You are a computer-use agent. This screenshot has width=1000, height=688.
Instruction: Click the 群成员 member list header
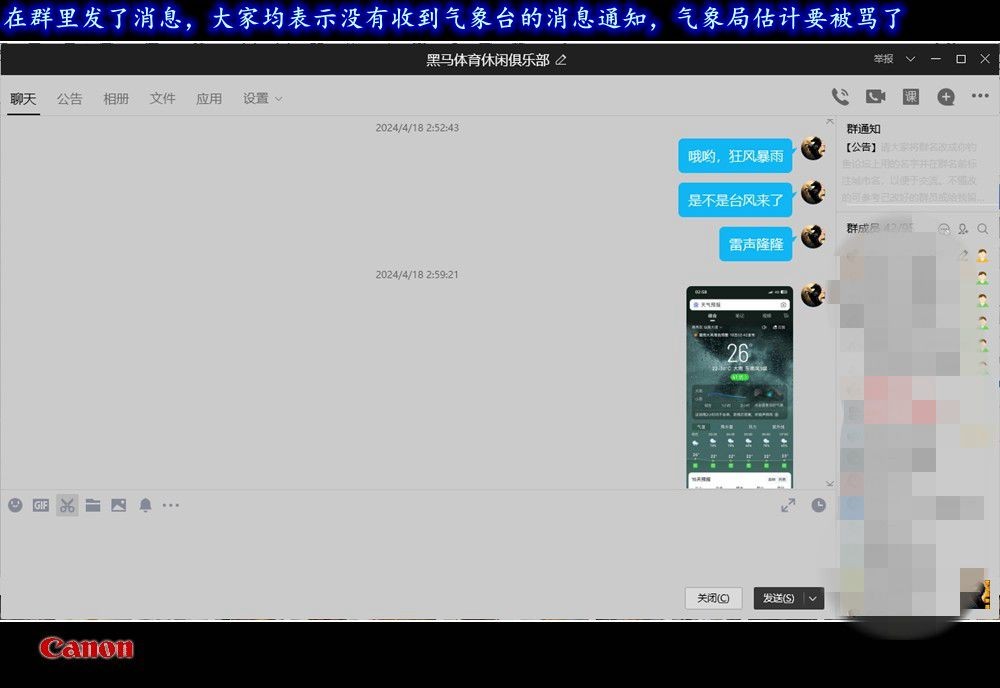pos(880,228)
